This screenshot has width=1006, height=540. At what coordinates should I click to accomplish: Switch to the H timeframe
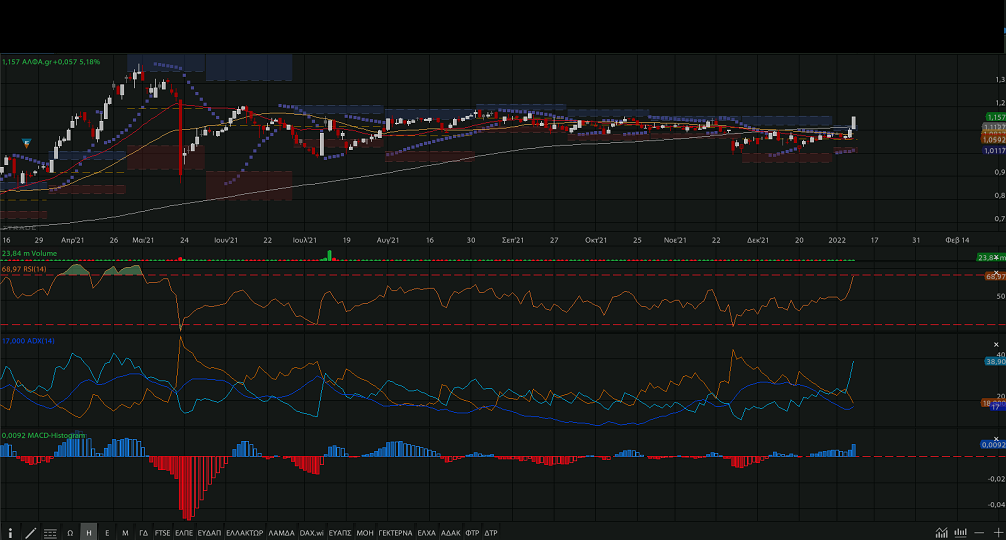(89, 533)
